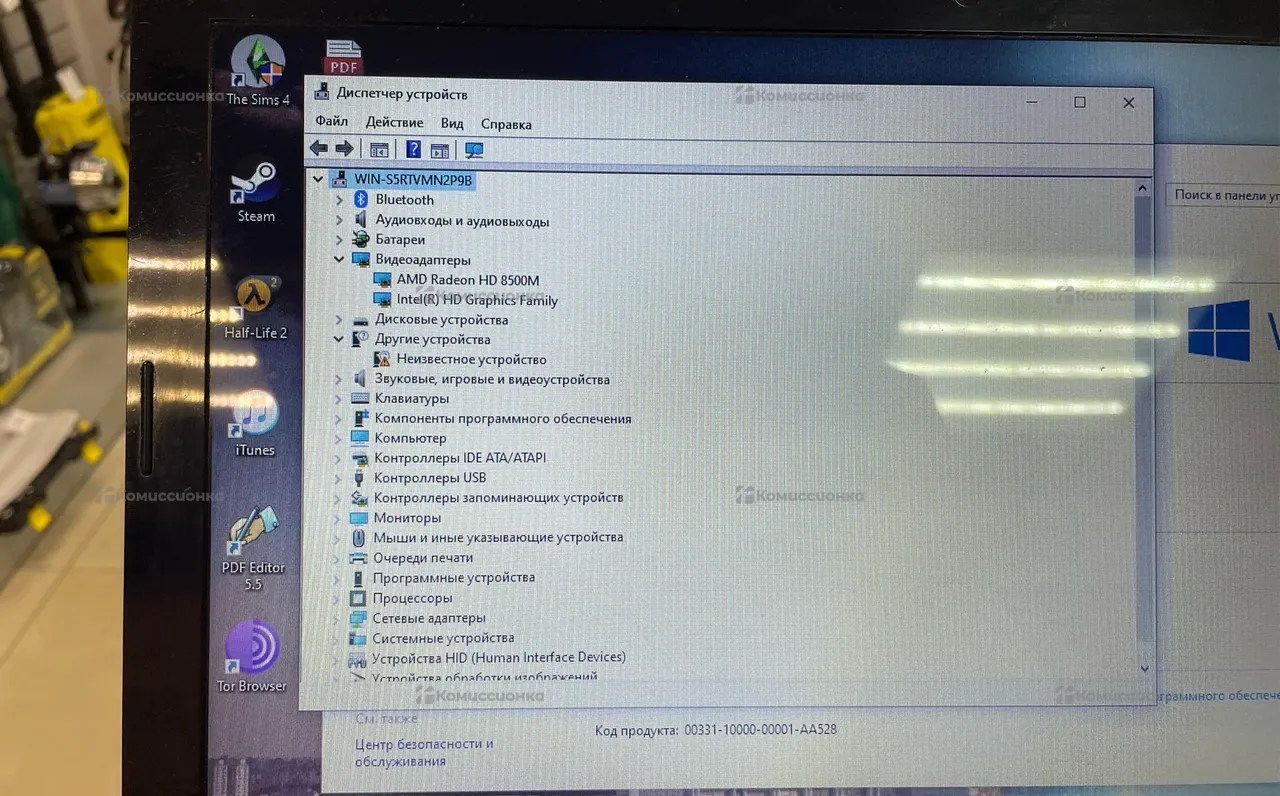
Task: Open the Справка menu
Action: click(506, 124)
